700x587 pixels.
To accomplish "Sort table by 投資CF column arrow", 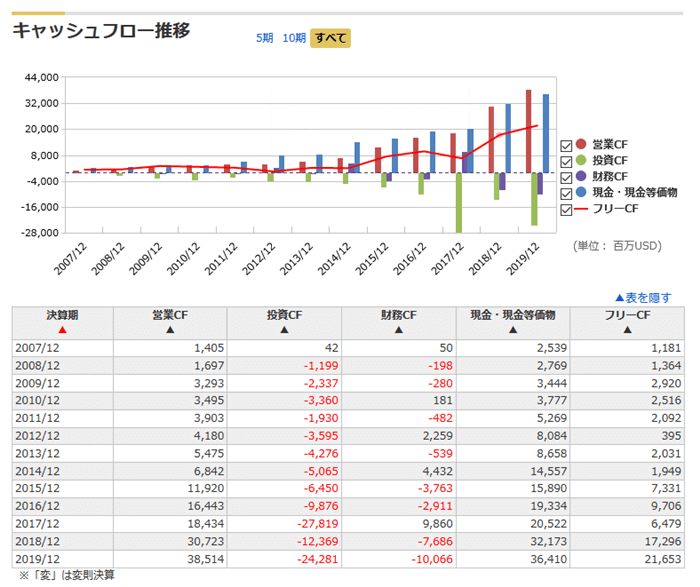I will [x=284, y=329].
